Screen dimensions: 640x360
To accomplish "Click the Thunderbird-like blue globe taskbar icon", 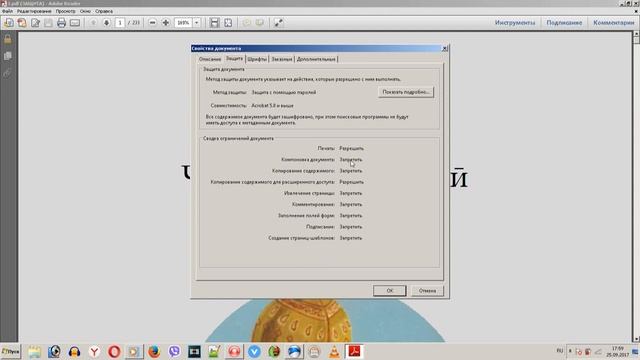I will click(x=294, y=351).
